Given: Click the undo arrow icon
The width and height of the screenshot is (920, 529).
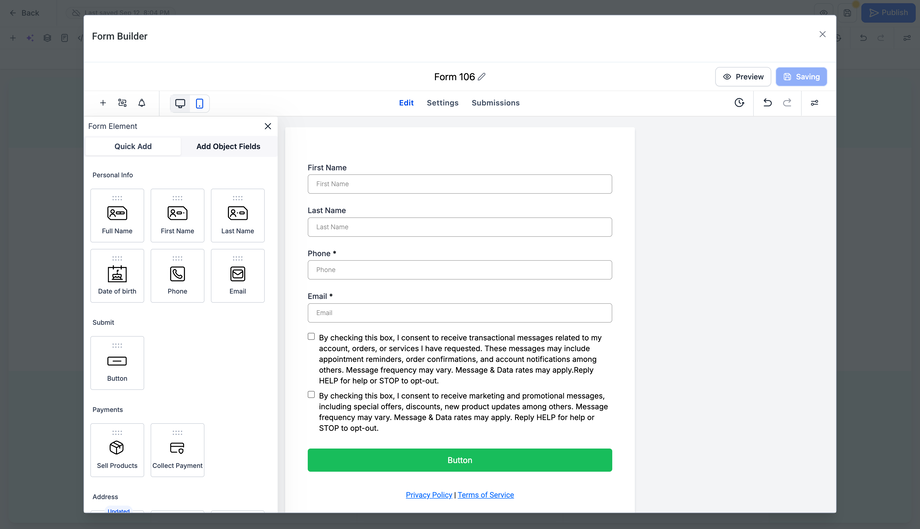Looking at the screenshot, I should 767,103.
